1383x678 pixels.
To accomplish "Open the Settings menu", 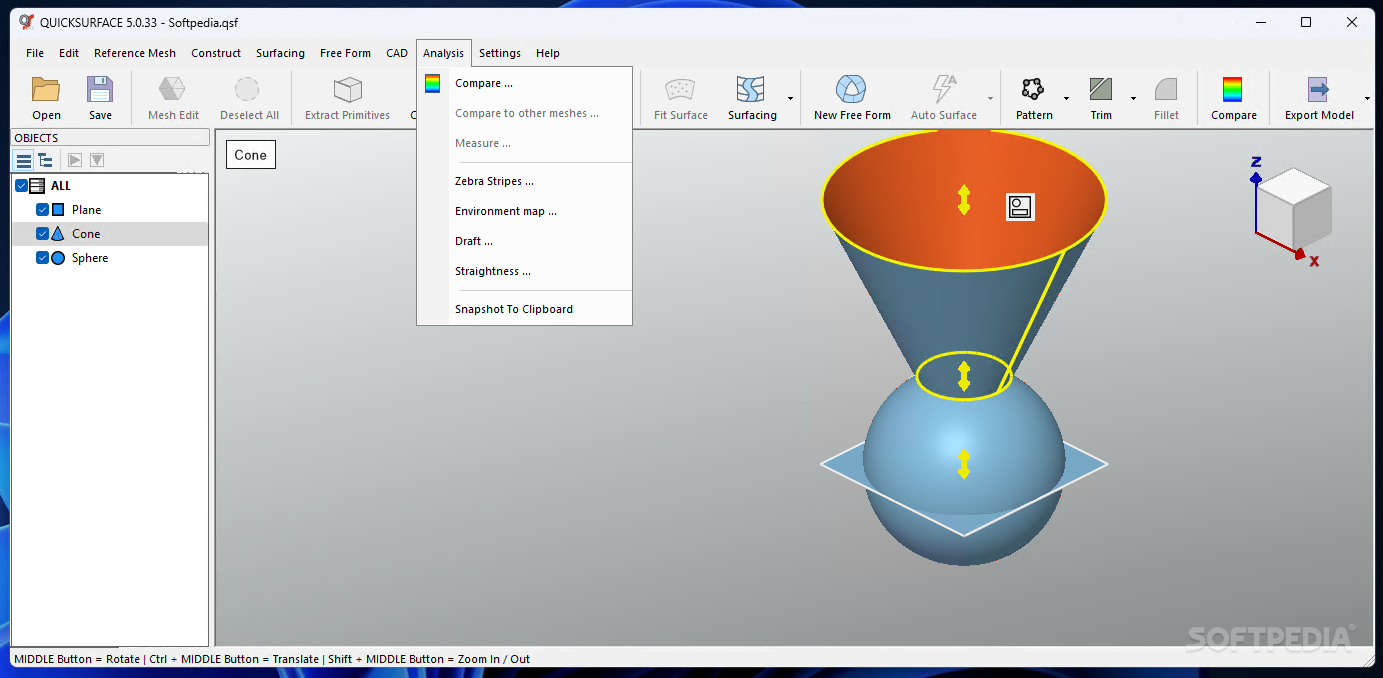I will tap(500, 53).
